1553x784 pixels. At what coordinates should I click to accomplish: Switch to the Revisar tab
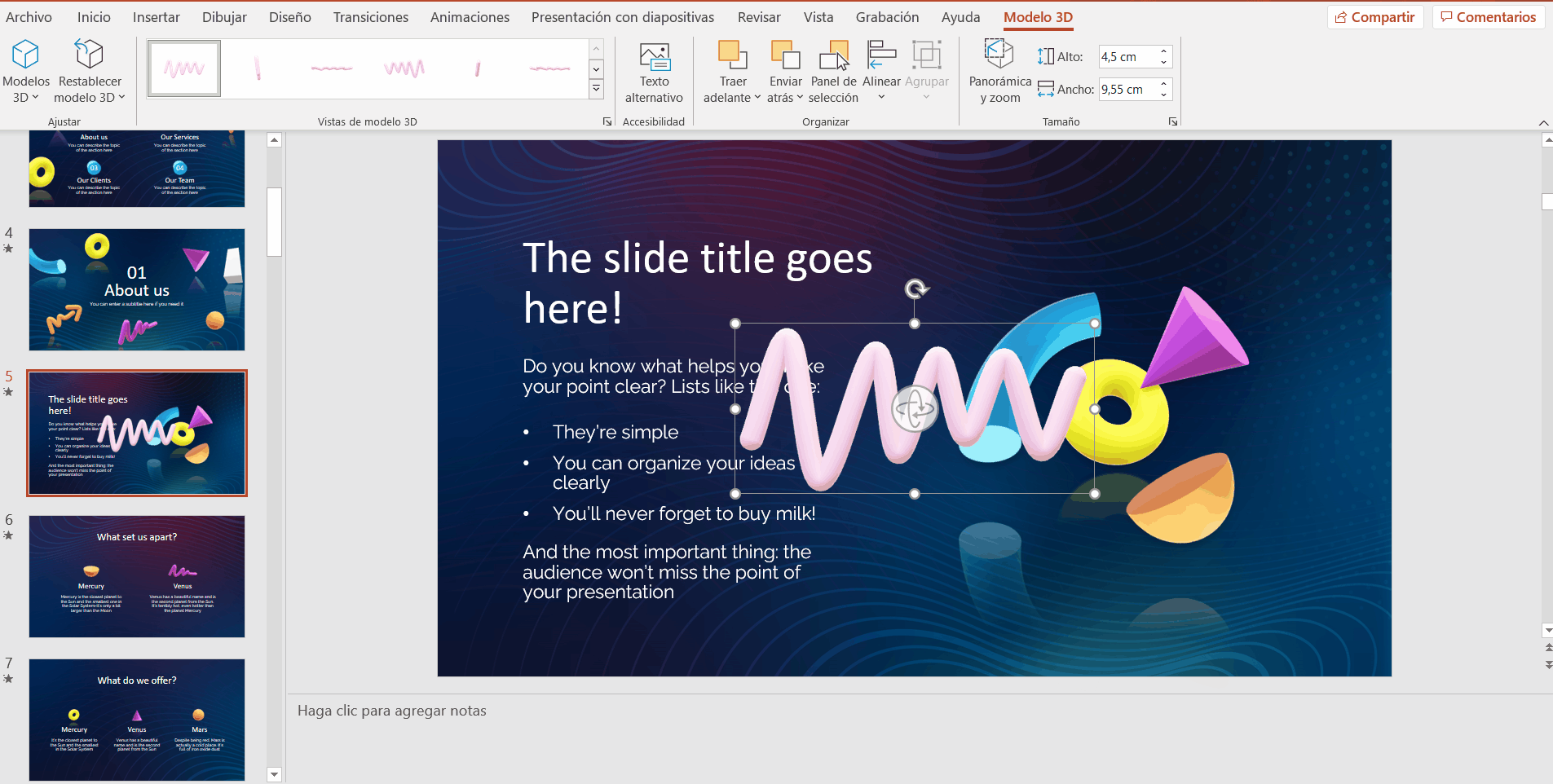(759, 17)
